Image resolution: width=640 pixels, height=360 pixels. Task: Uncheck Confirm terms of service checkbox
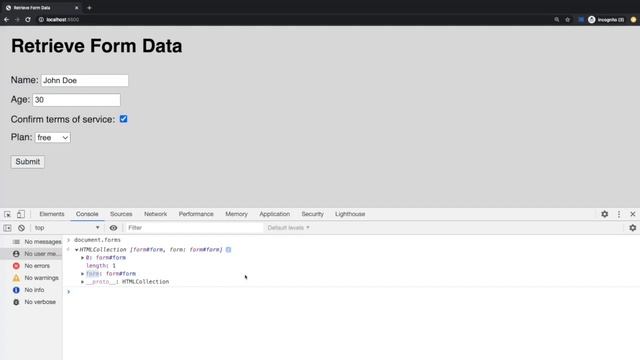[x=123, y=119]
